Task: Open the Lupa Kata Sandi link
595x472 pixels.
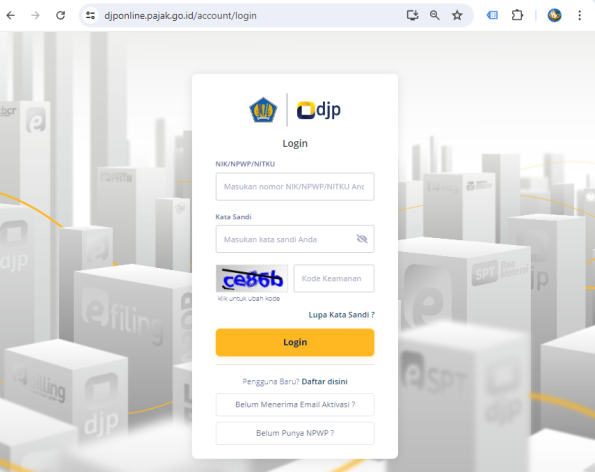Action: pos(342,315)
